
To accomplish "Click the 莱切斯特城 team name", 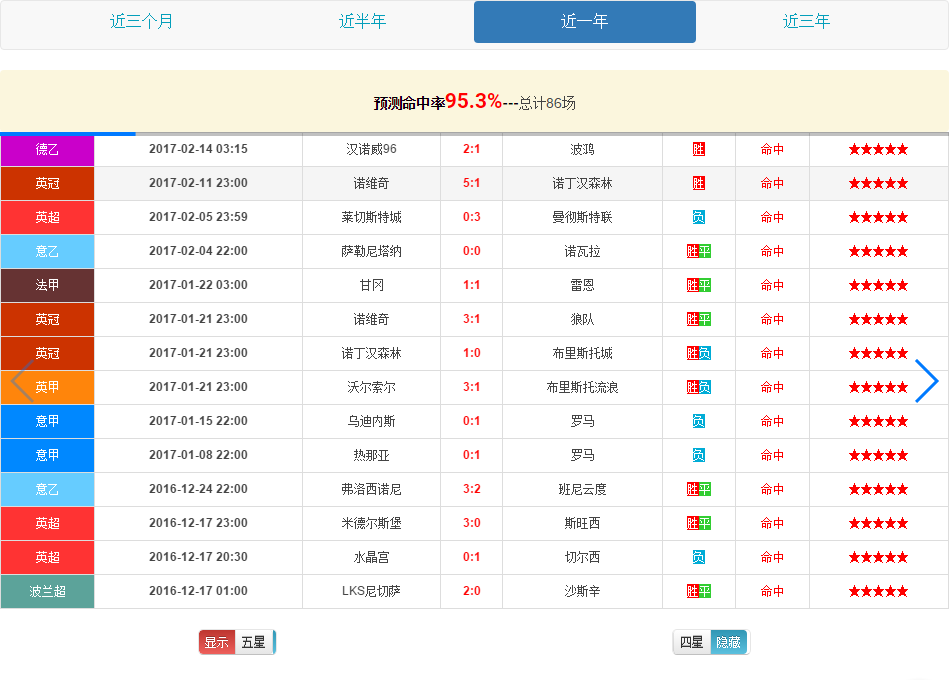I will point(371,217).
